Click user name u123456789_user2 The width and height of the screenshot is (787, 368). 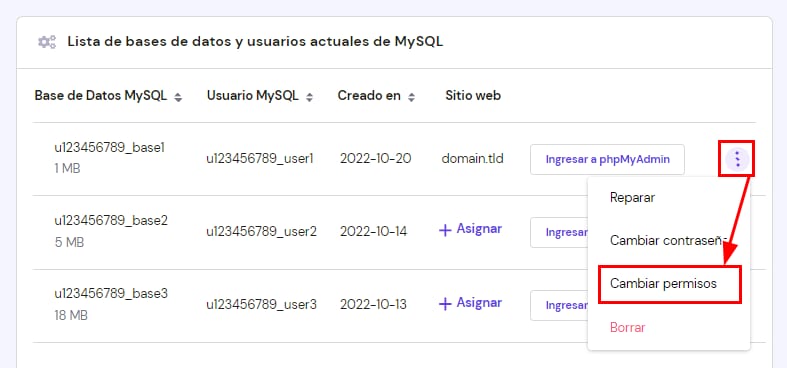click(x=261, y=231)
